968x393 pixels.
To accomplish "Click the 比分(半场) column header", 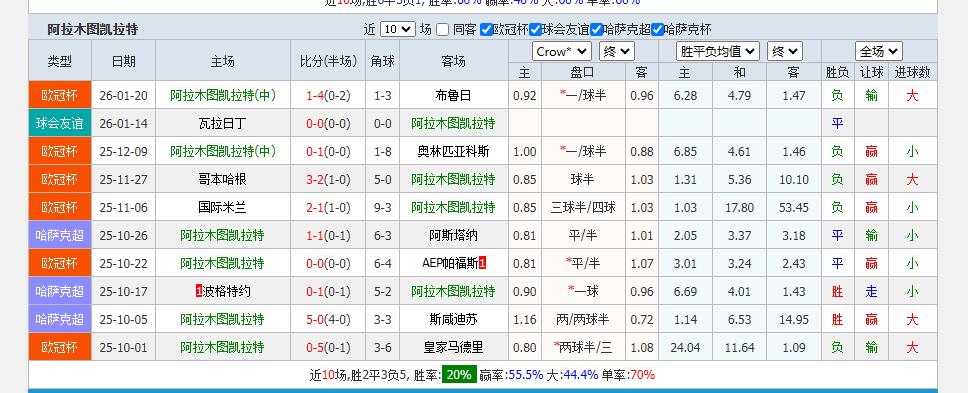I will (x=328, y=61).
